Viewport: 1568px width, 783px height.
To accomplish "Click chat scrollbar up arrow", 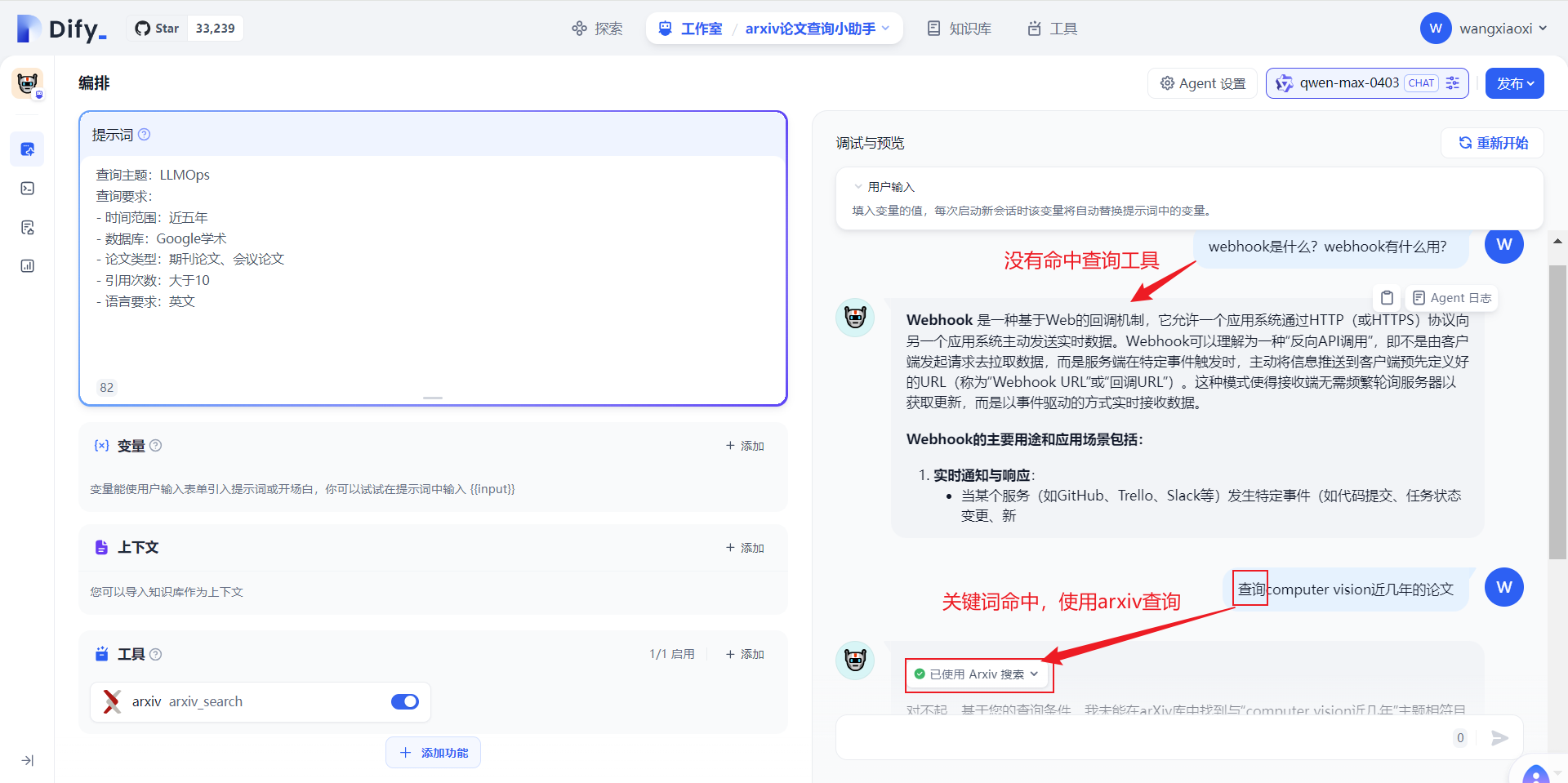I will pyautogui.click(x=1557, y=241).
